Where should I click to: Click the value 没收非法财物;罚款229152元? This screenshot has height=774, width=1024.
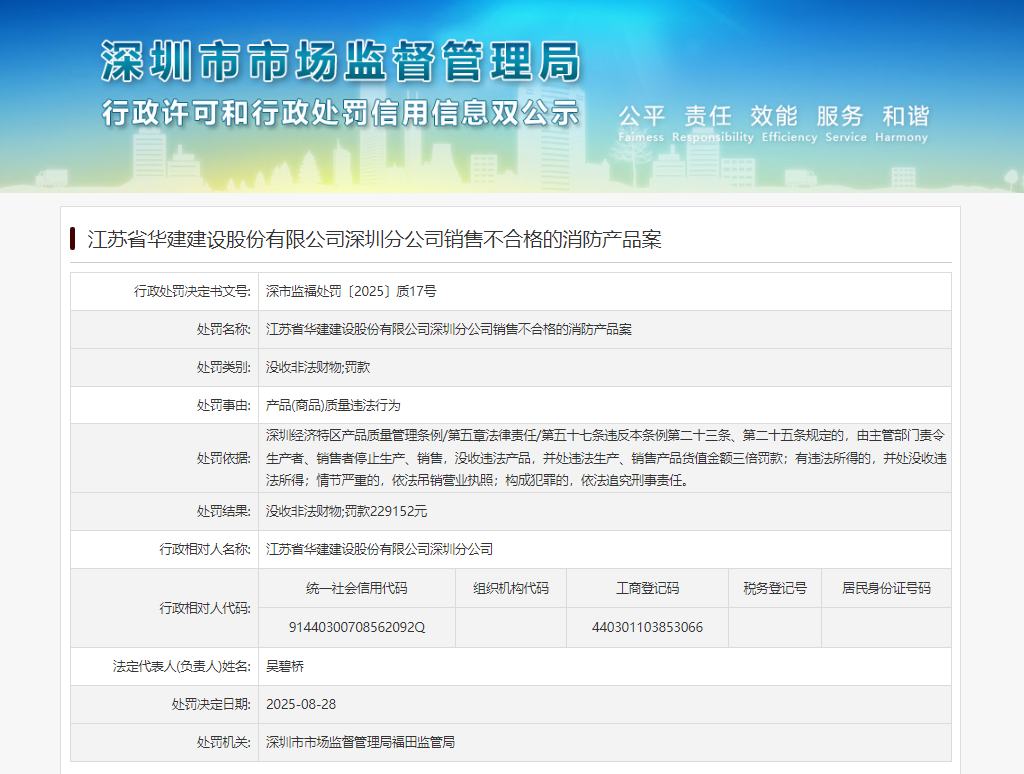(x=346, y=511)
